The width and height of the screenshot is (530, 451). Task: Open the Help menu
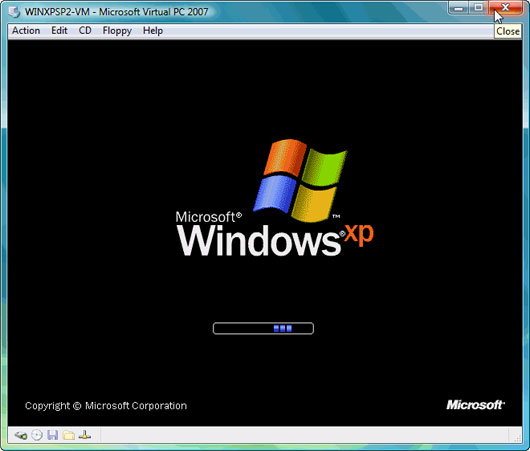(153, 31)
